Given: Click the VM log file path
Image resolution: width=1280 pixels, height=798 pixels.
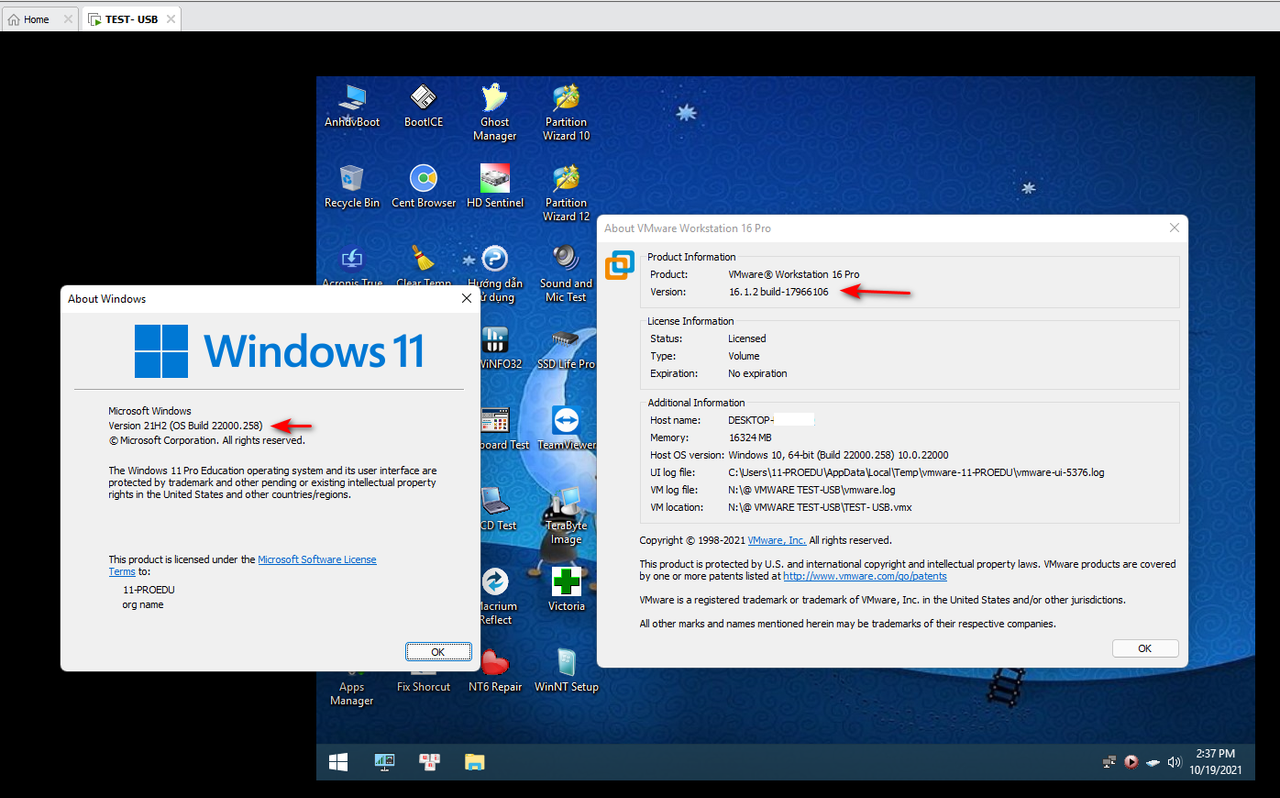Looking at the screenshot, I should 811,490.
